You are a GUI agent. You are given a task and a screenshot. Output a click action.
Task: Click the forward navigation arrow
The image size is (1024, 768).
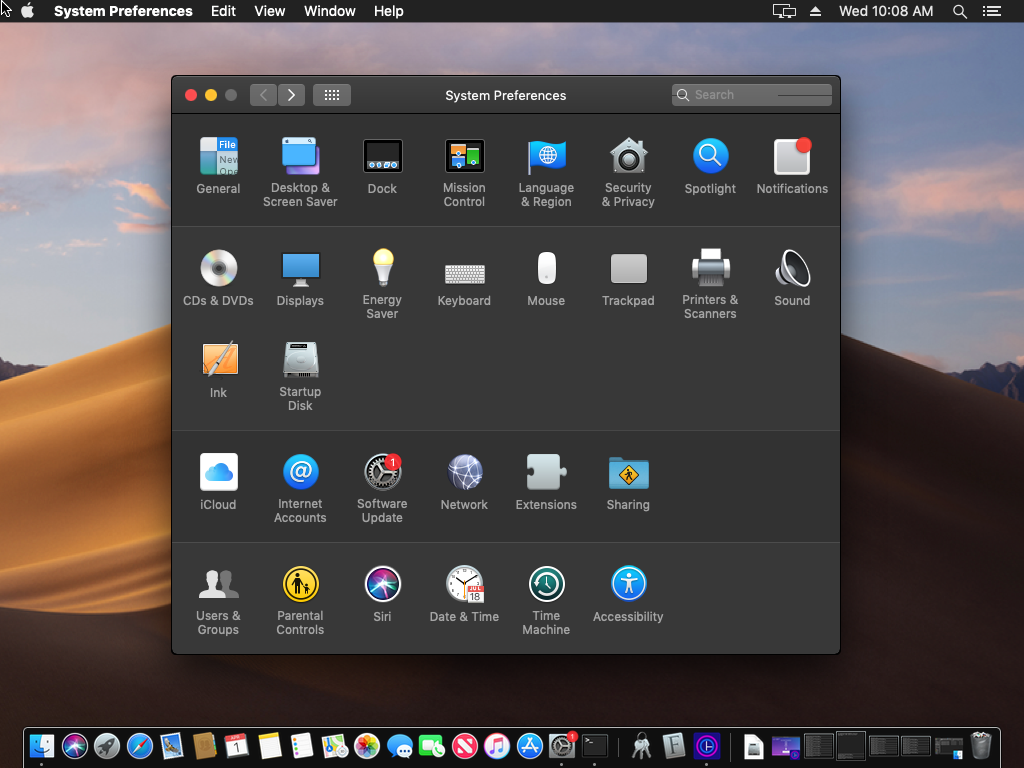291,95
